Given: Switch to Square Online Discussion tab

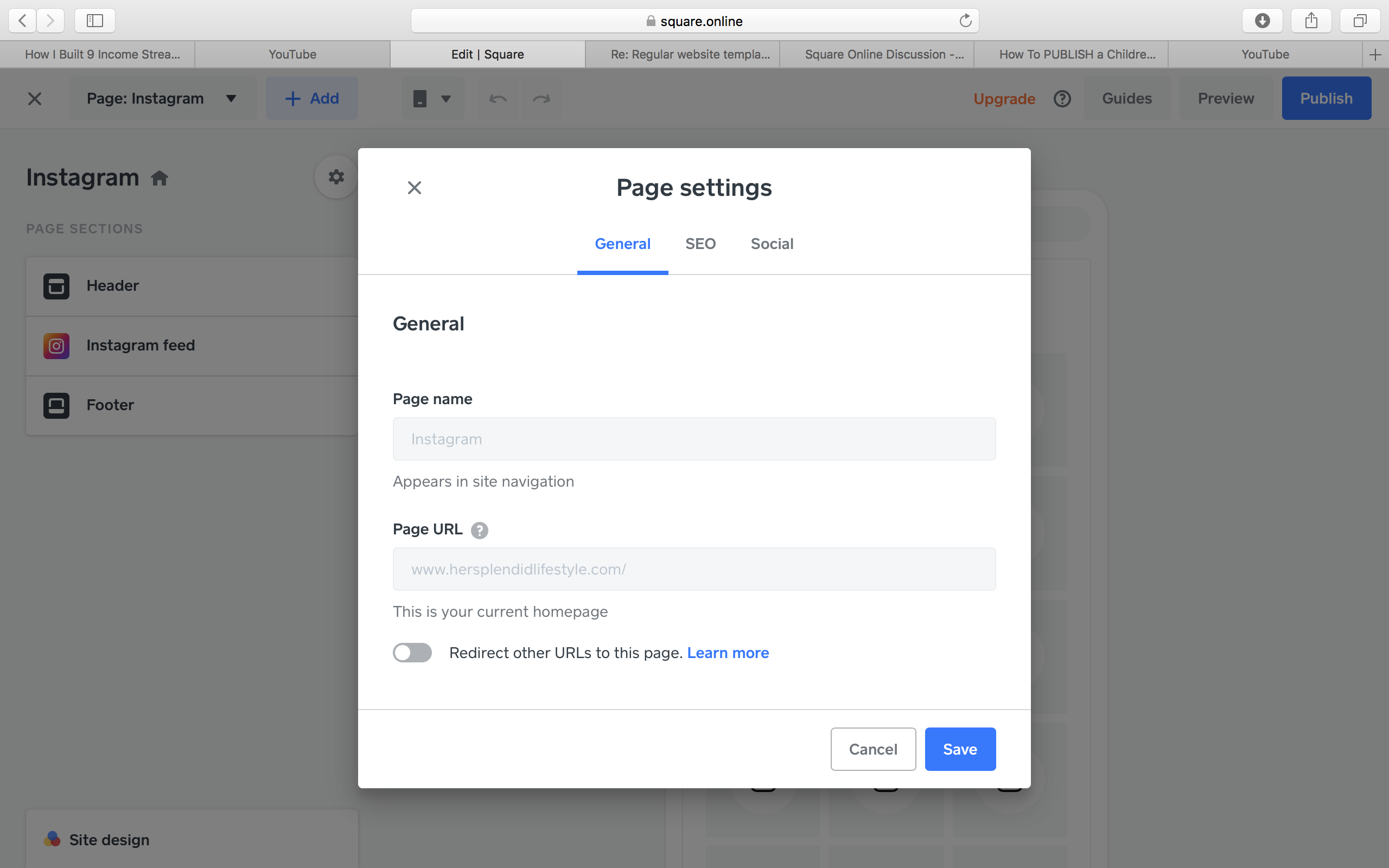Looking at the screenshot, I should coord(876,55).
